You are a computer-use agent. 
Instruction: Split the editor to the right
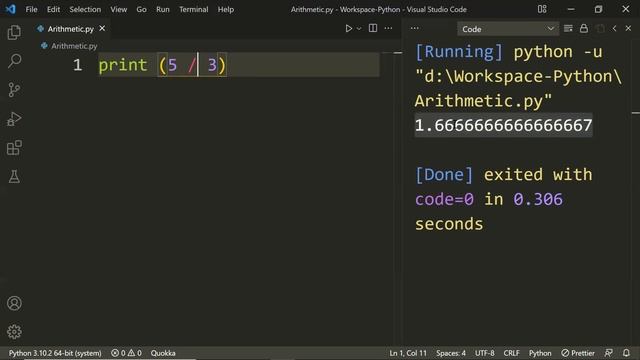tap(373, 28)
